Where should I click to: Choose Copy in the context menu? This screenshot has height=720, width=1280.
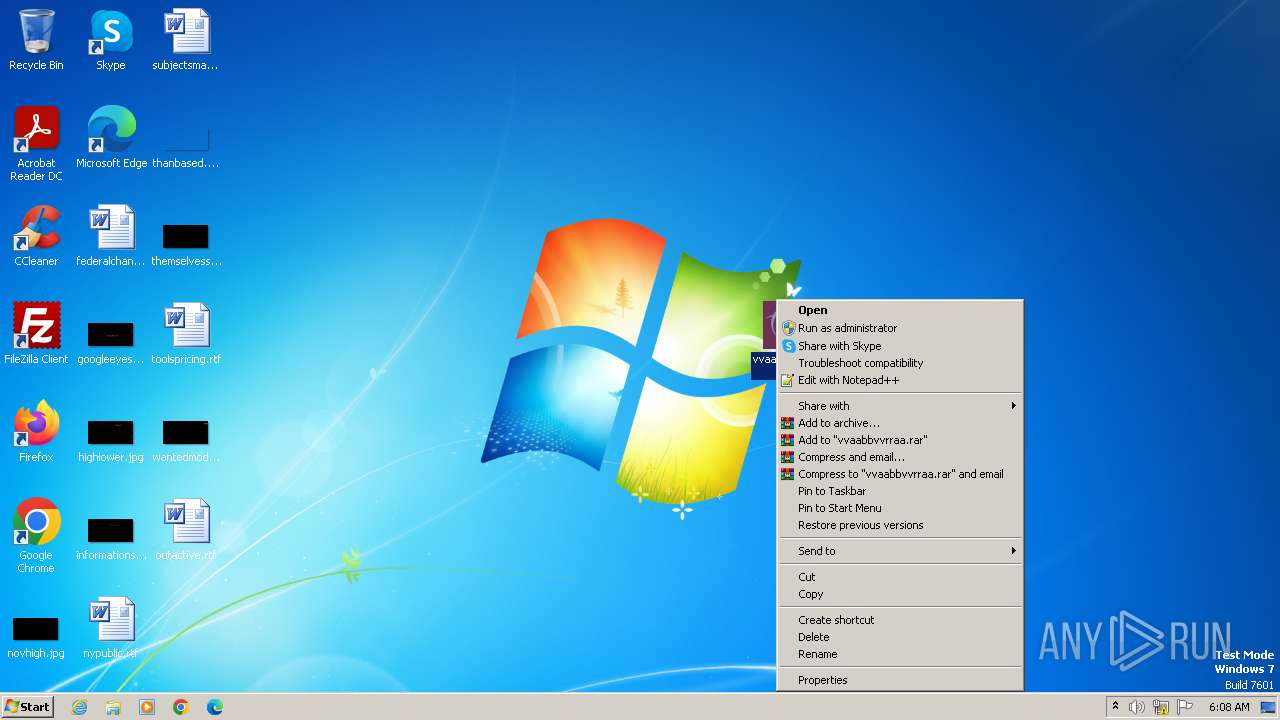(x=900, y=594)
